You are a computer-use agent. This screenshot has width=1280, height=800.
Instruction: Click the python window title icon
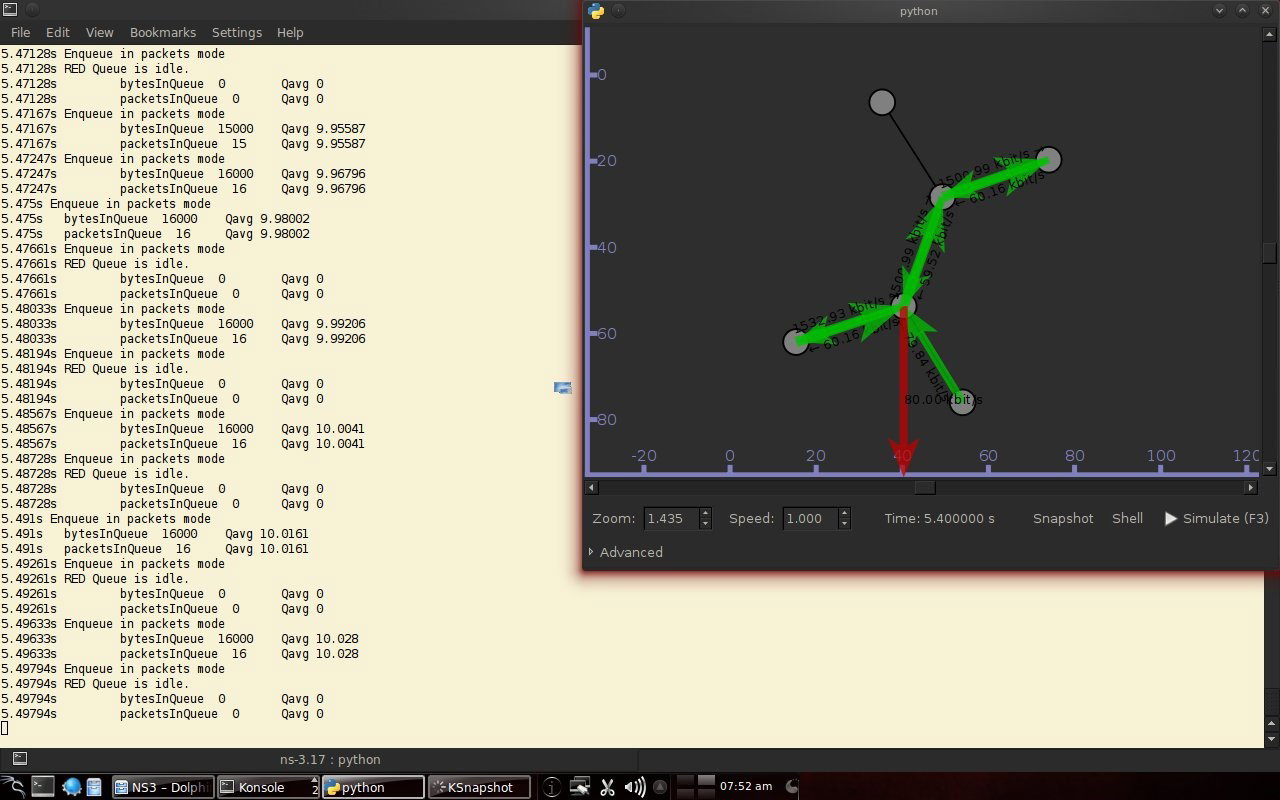point(597,11)
